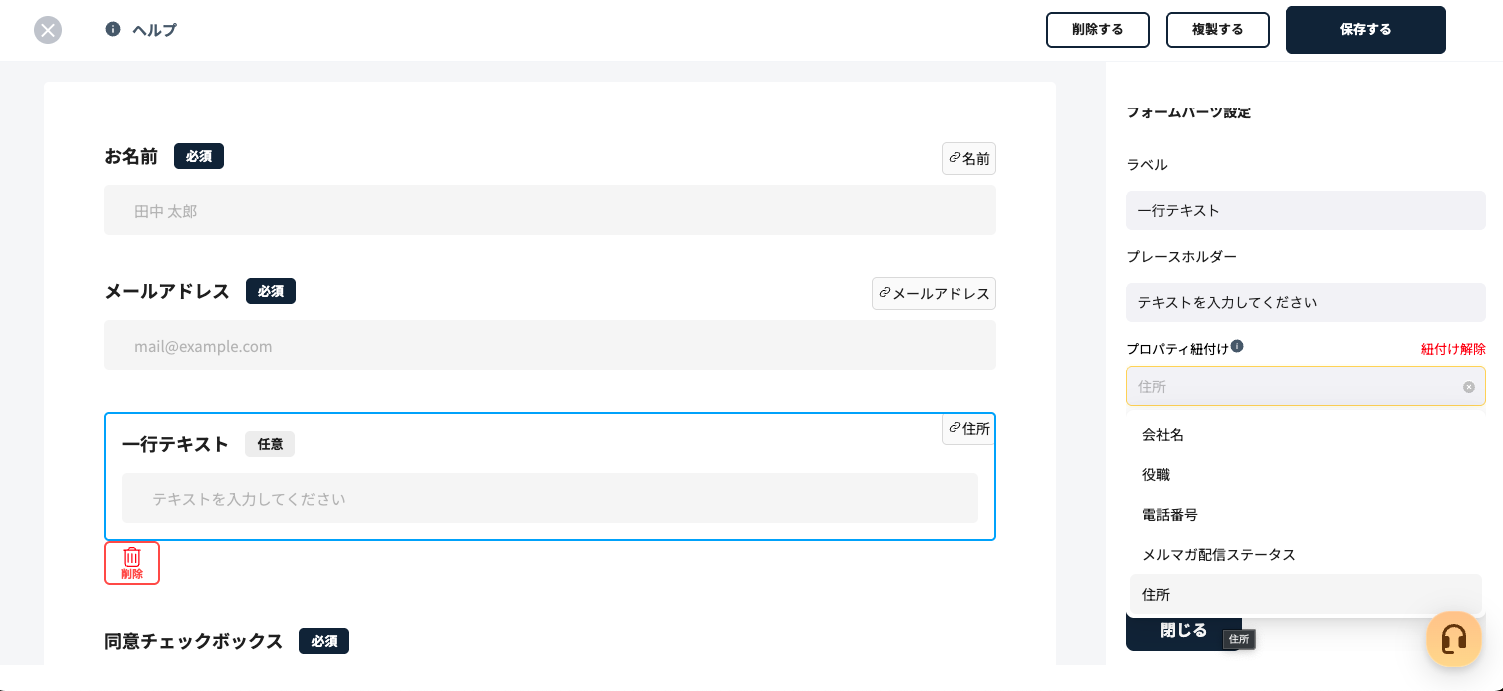
Task: Click the 削除する button in header
Action: [x=1097, y=30]
